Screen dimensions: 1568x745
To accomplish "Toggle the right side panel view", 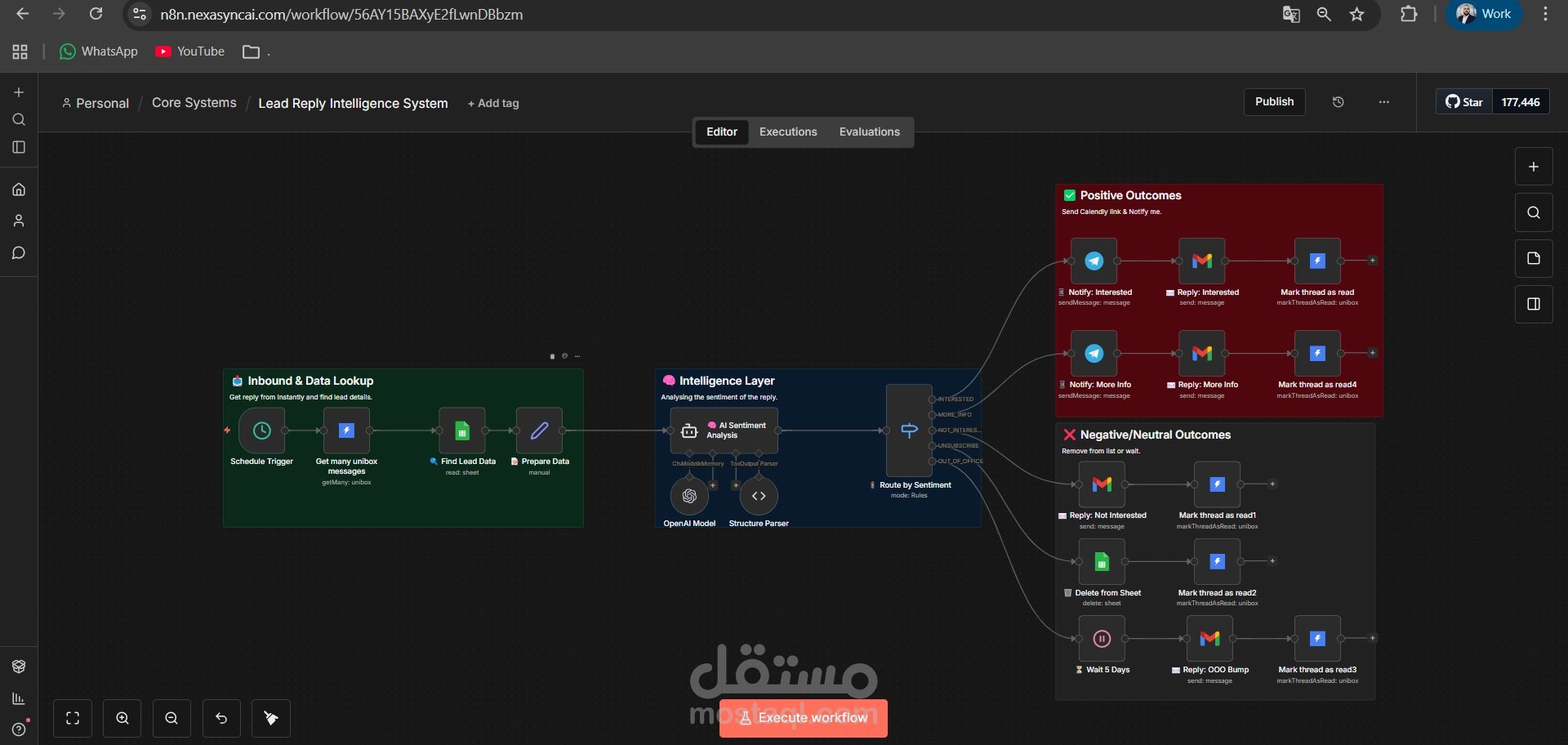I will click(1534, 304).
